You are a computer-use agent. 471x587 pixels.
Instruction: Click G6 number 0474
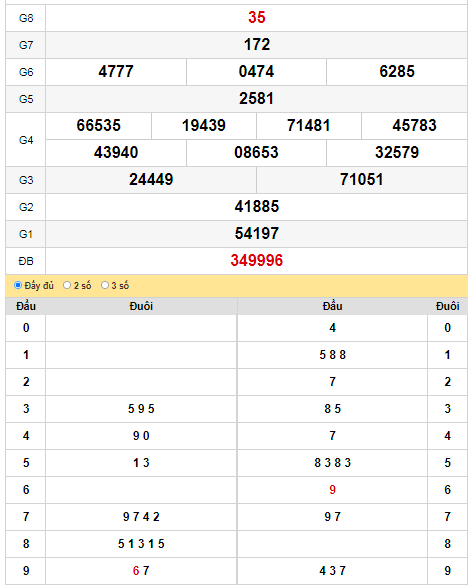(256, 72)
